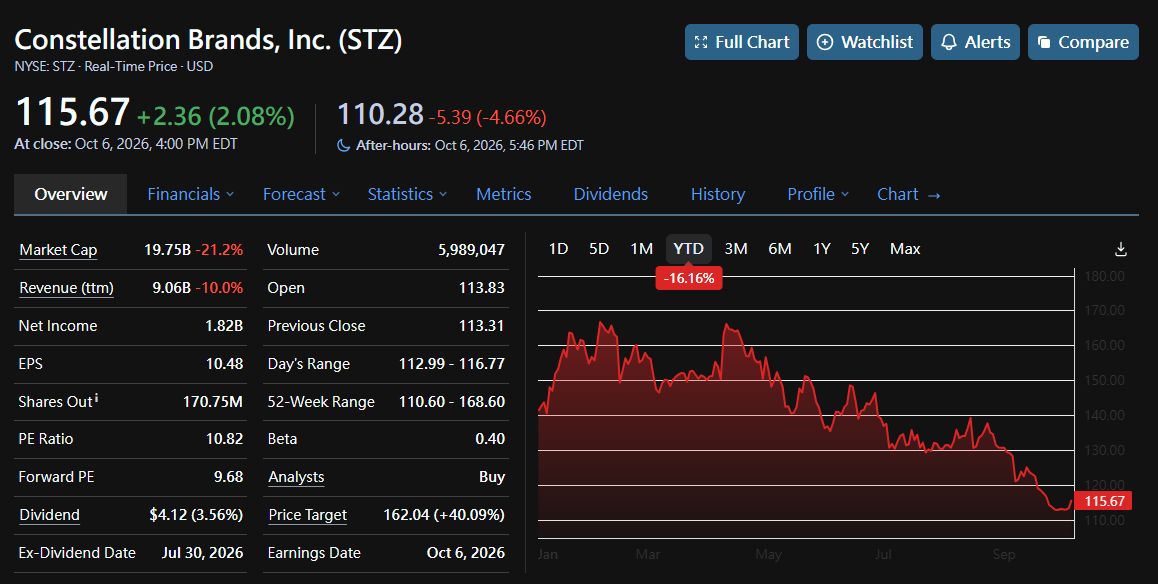Click the -16.16% YTD change badge
The image size is (1158, 584).
(x=689, y=278)
